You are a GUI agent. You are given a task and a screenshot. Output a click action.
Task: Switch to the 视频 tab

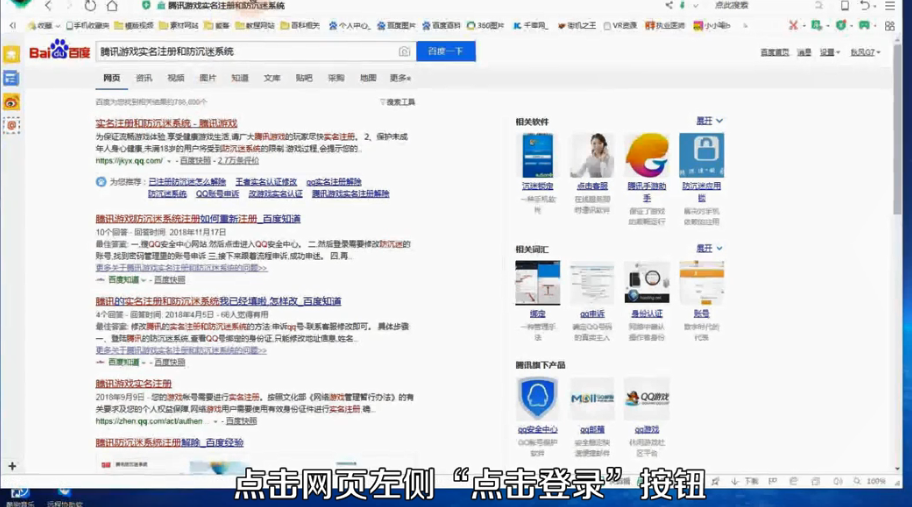[176, 78]
